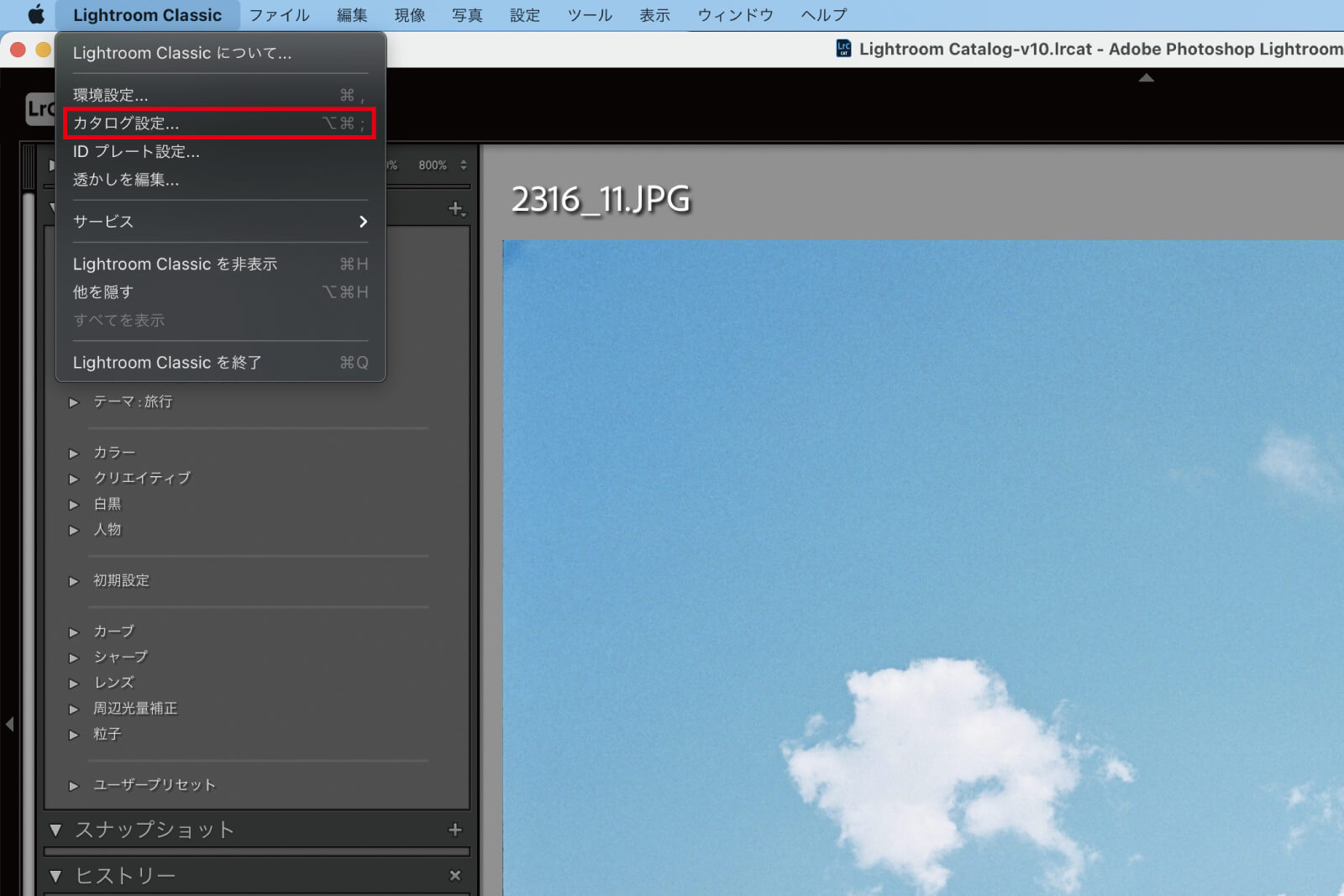Open the 編集 menu
This screenshot has height=896, width=1344.
tap(352, 15)
